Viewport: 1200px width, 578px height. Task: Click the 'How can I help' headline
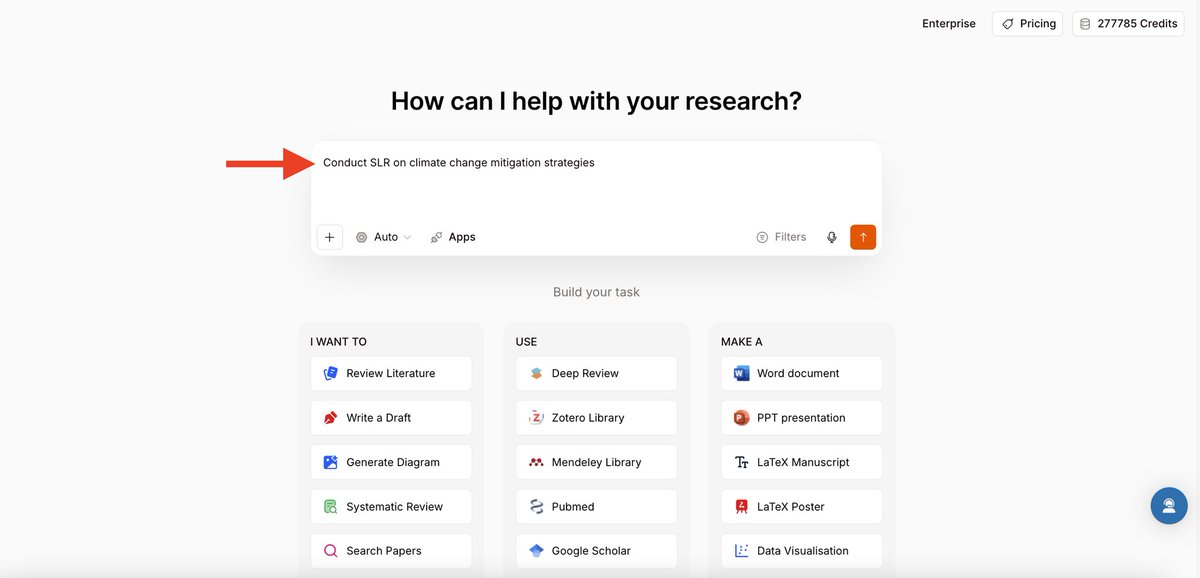tap(596, 101)
